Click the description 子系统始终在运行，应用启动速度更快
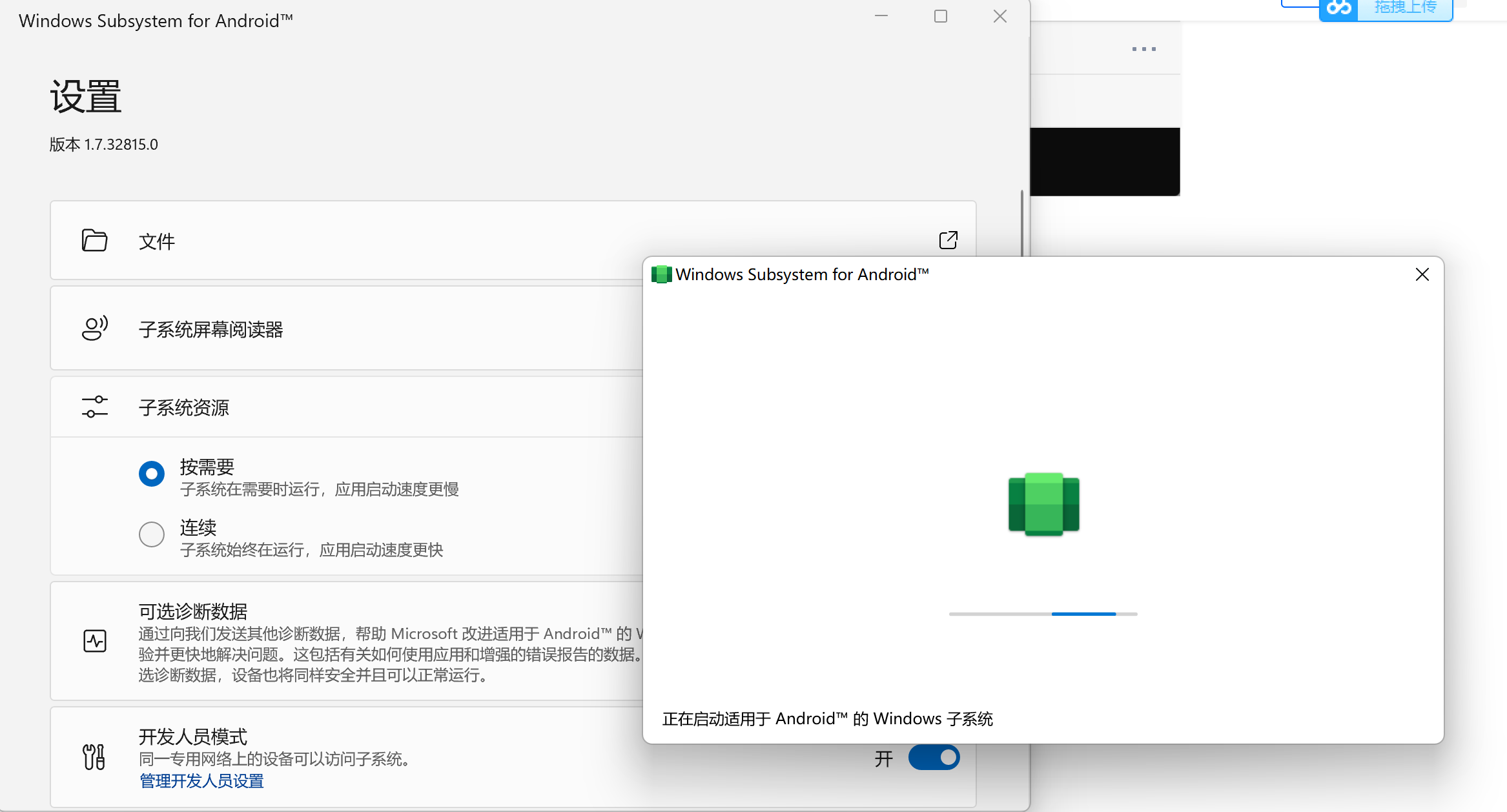This screenshot has width=1507, height=812. click(x=312, y=550)
